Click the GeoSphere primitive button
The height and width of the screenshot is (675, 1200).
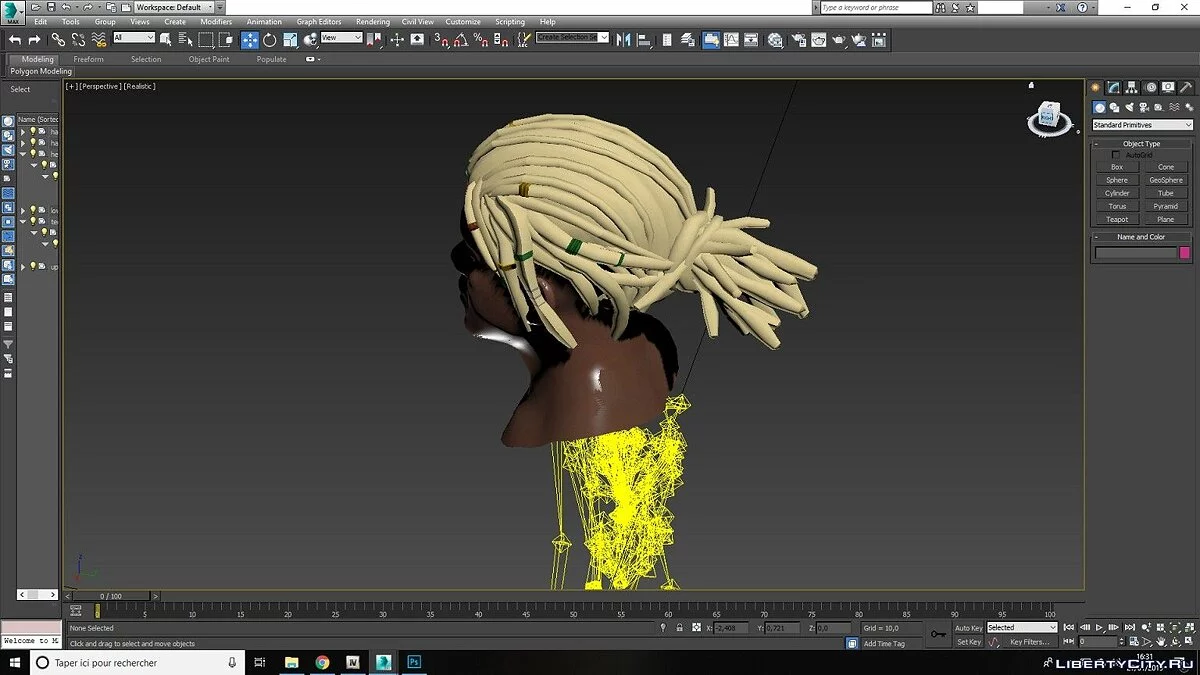pyautogui.click(x=1165, y=180)
